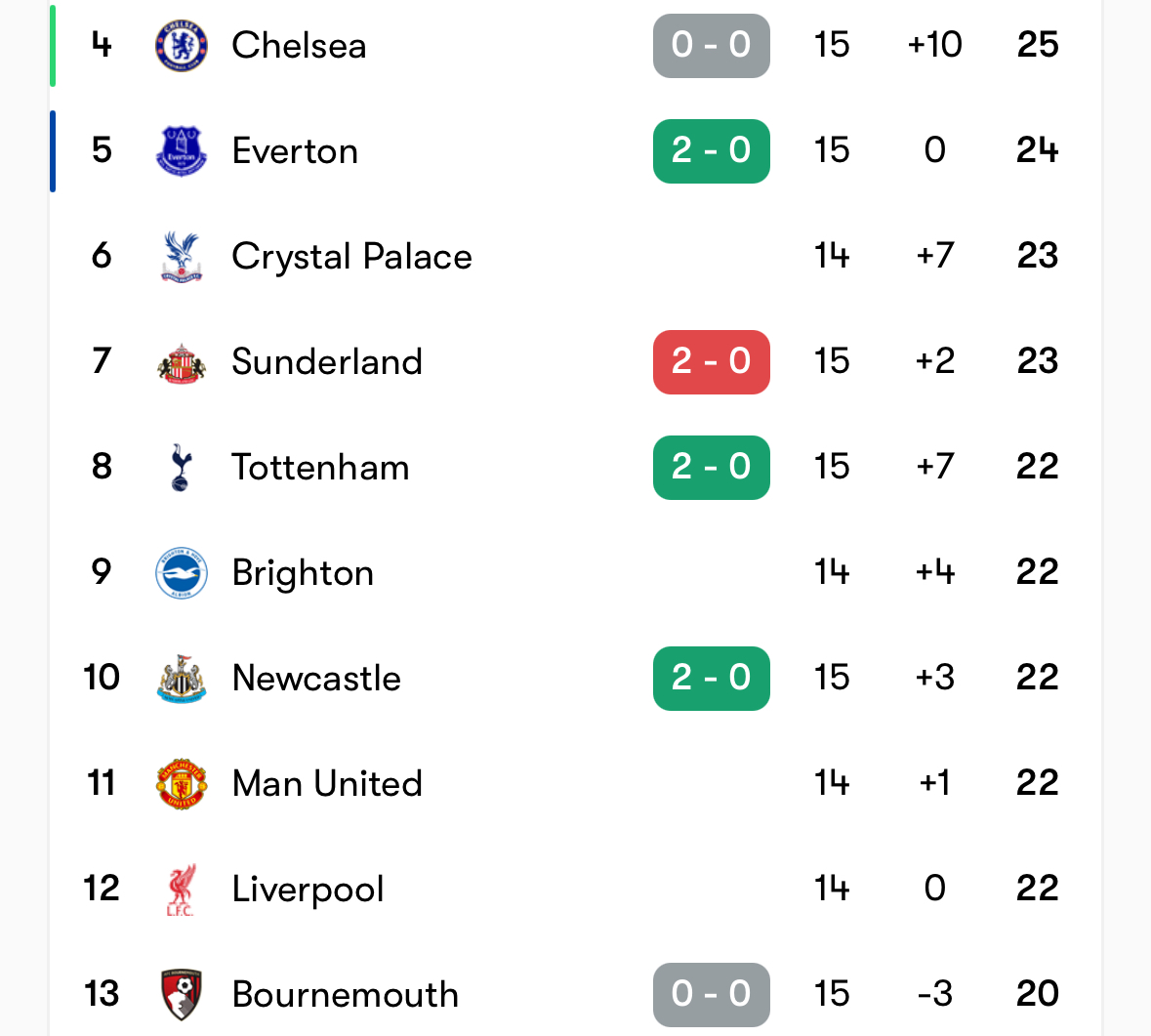Select Tottenham's green 2 - 0 score badge
The image size is (1151, 1036).
click(711, 467)
